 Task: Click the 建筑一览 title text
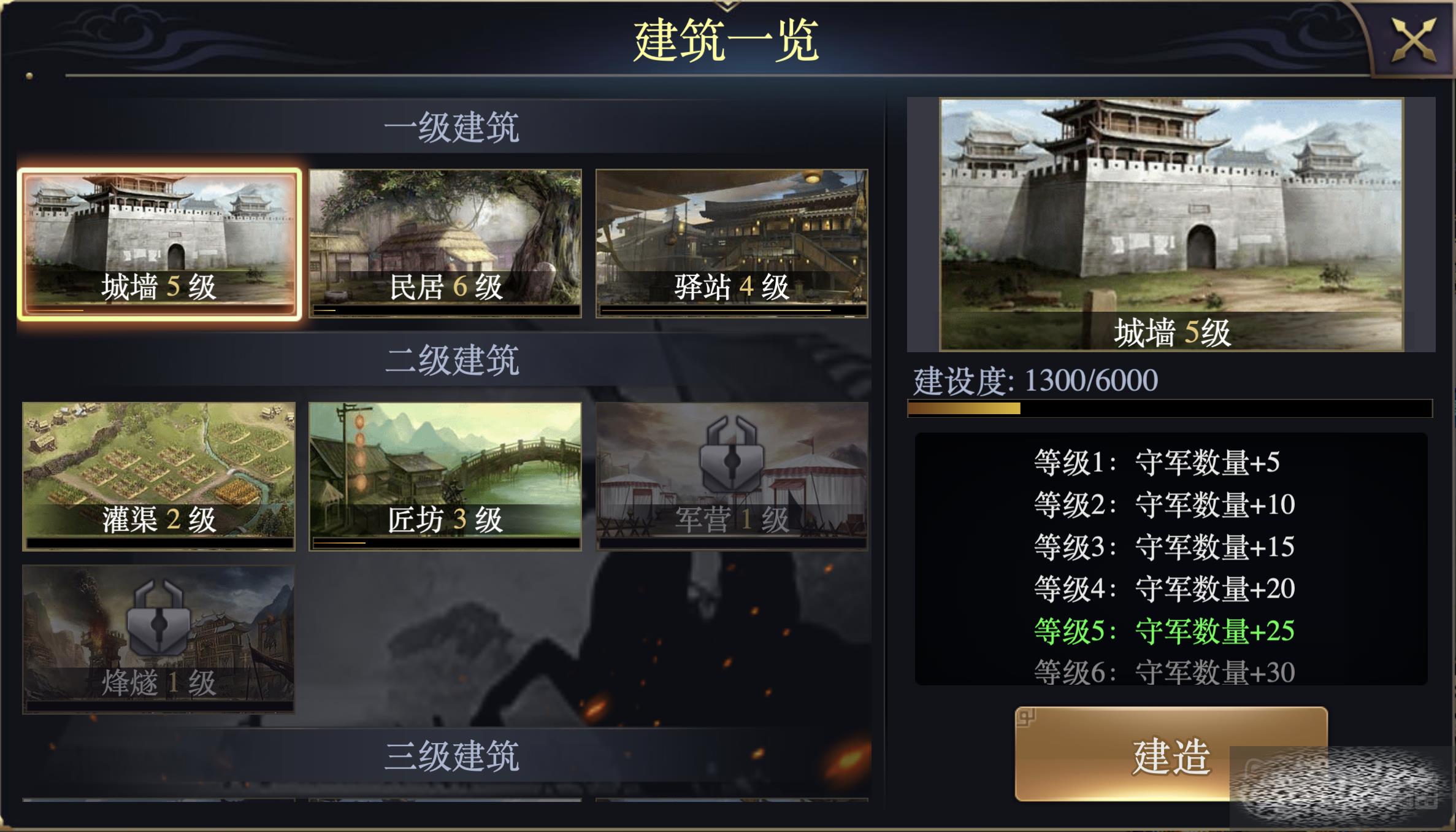[x=726, y=40]
